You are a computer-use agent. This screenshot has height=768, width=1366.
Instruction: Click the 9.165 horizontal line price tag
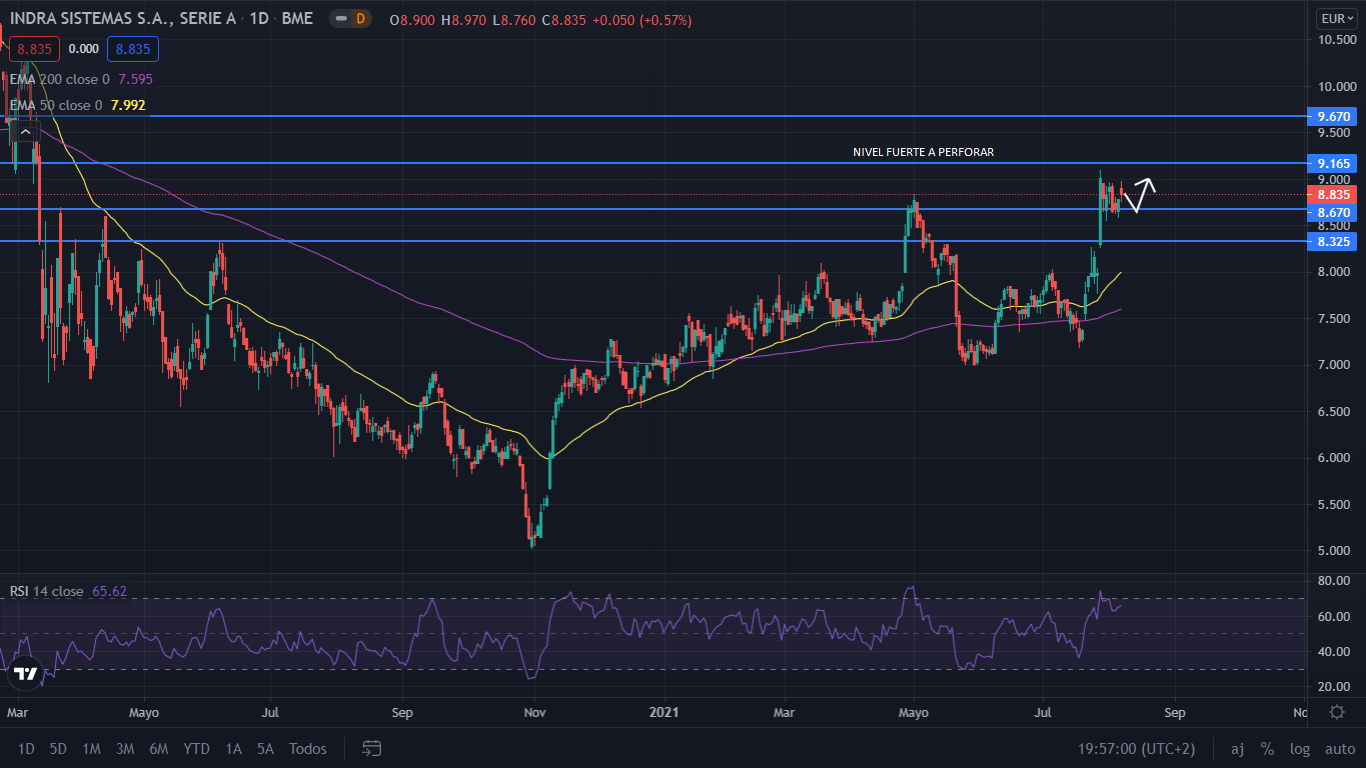click(x=1335, y=163)
